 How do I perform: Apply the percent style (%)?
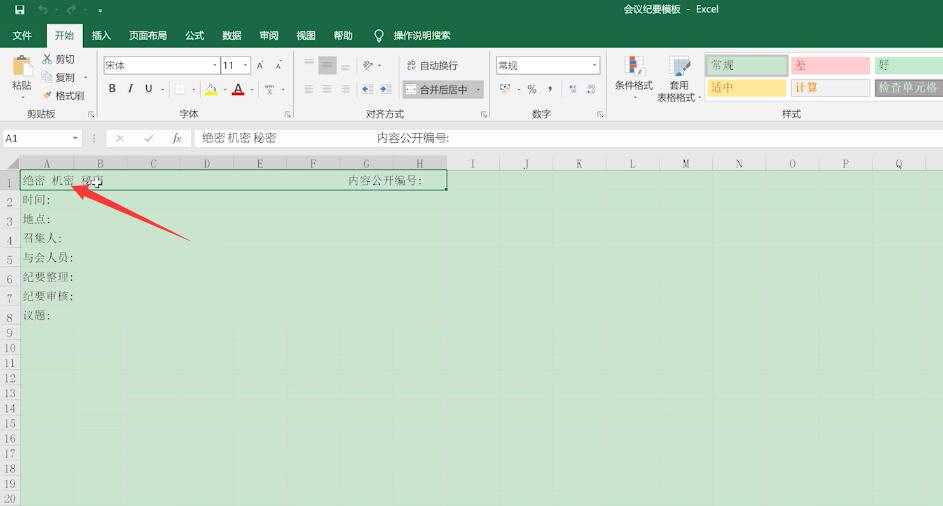532,89
